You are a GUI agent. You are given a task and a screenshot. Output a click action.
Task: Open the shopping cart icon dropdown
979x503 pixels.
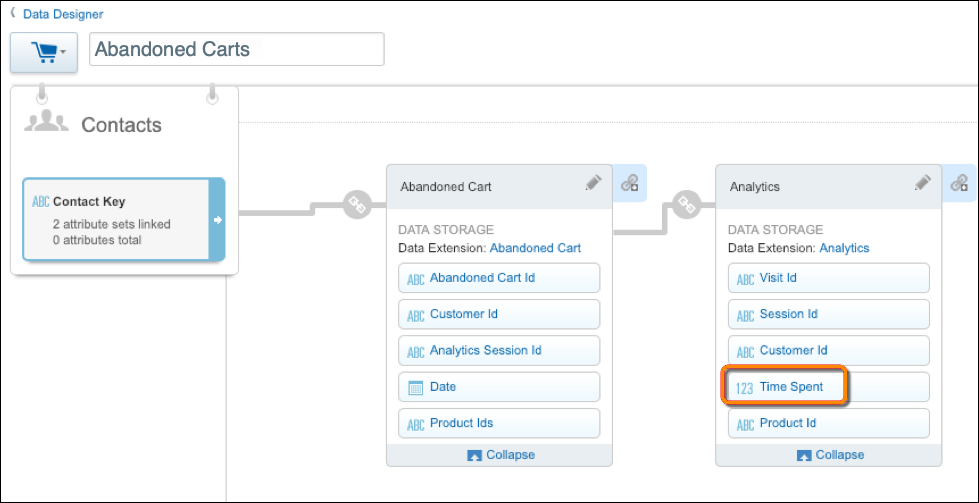coord(44,52)
